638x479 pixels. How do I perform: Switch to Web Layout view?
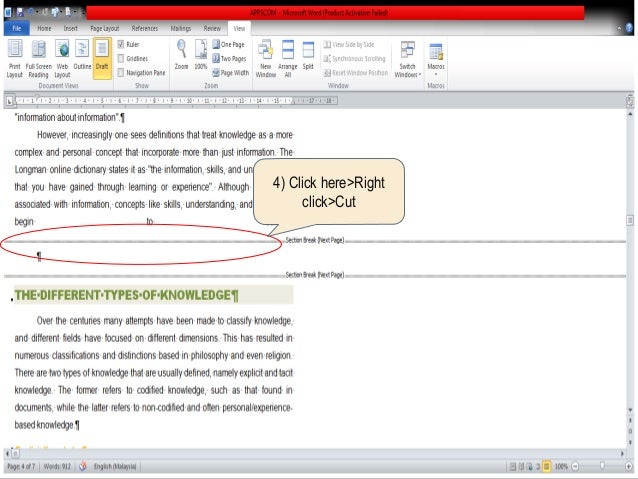pyautogui.click(x=62, y=59)
